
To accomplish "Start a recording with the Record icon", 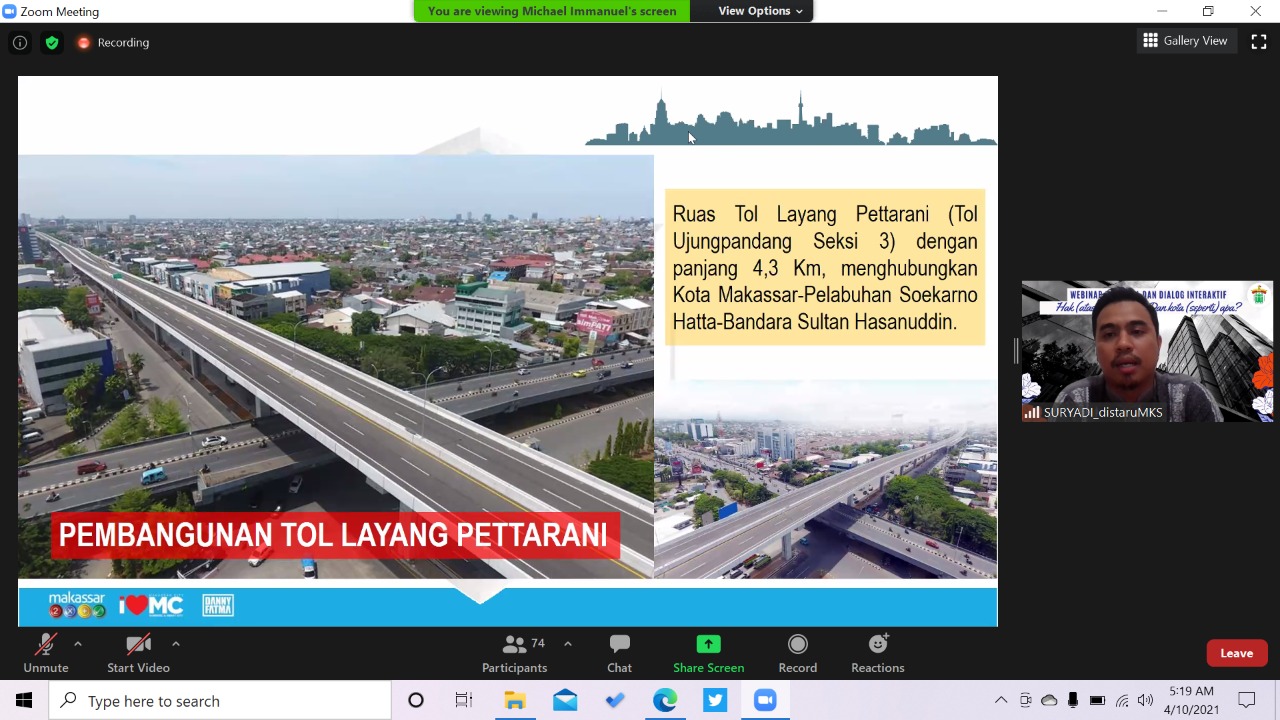I will click(x=797, y=653).
